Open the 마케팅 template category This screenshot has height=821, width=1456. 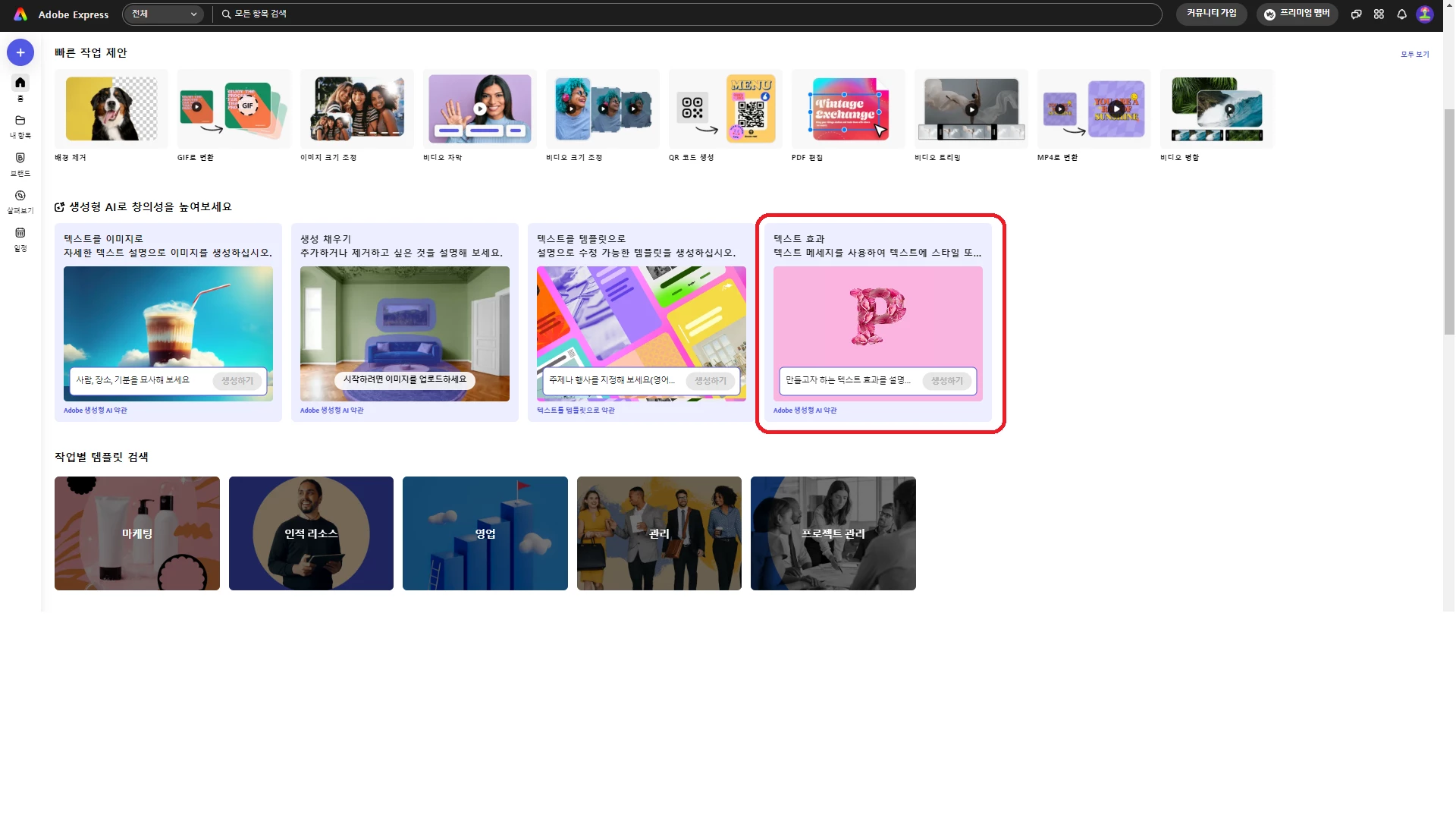coord(137,533)
